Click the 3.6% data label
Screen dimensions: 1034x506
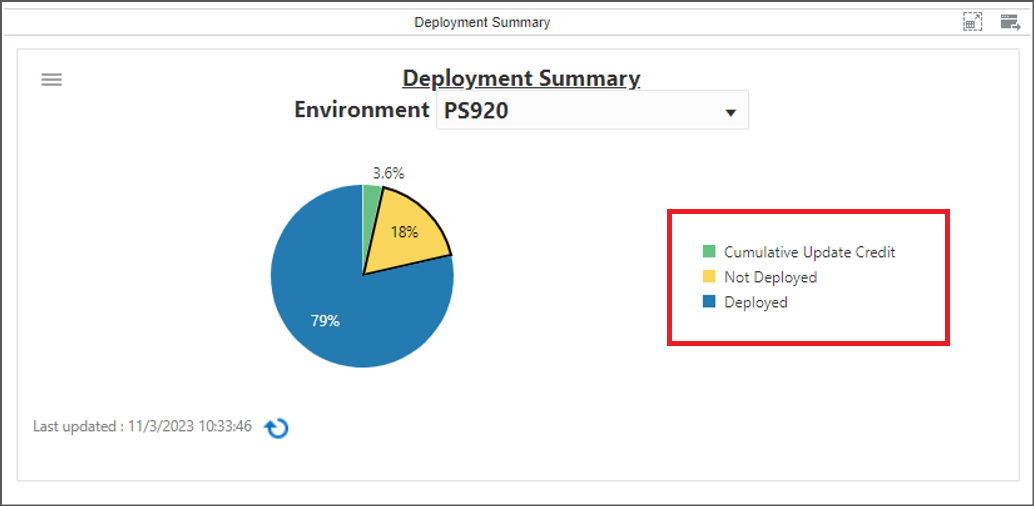388,174
